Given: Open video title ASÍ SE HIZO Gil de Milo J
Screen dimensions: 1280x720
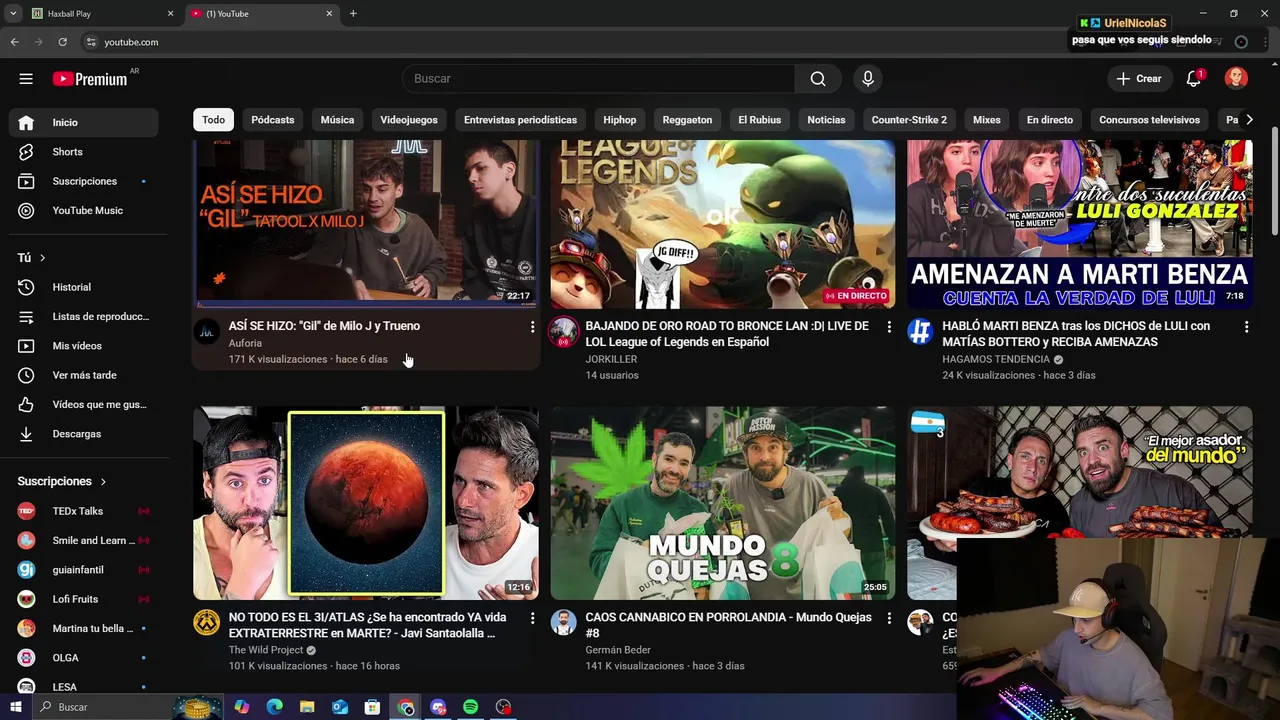Looking at the screenshot, I should (324, 326).
